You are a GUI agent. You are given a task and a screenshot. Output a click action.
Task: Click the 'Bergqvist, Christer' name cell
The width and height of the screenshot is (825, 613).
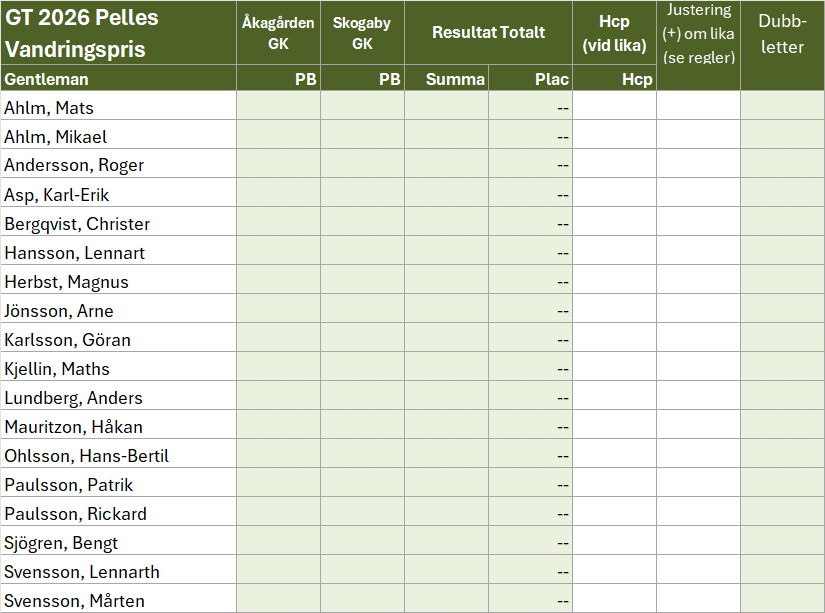point(118,223)
